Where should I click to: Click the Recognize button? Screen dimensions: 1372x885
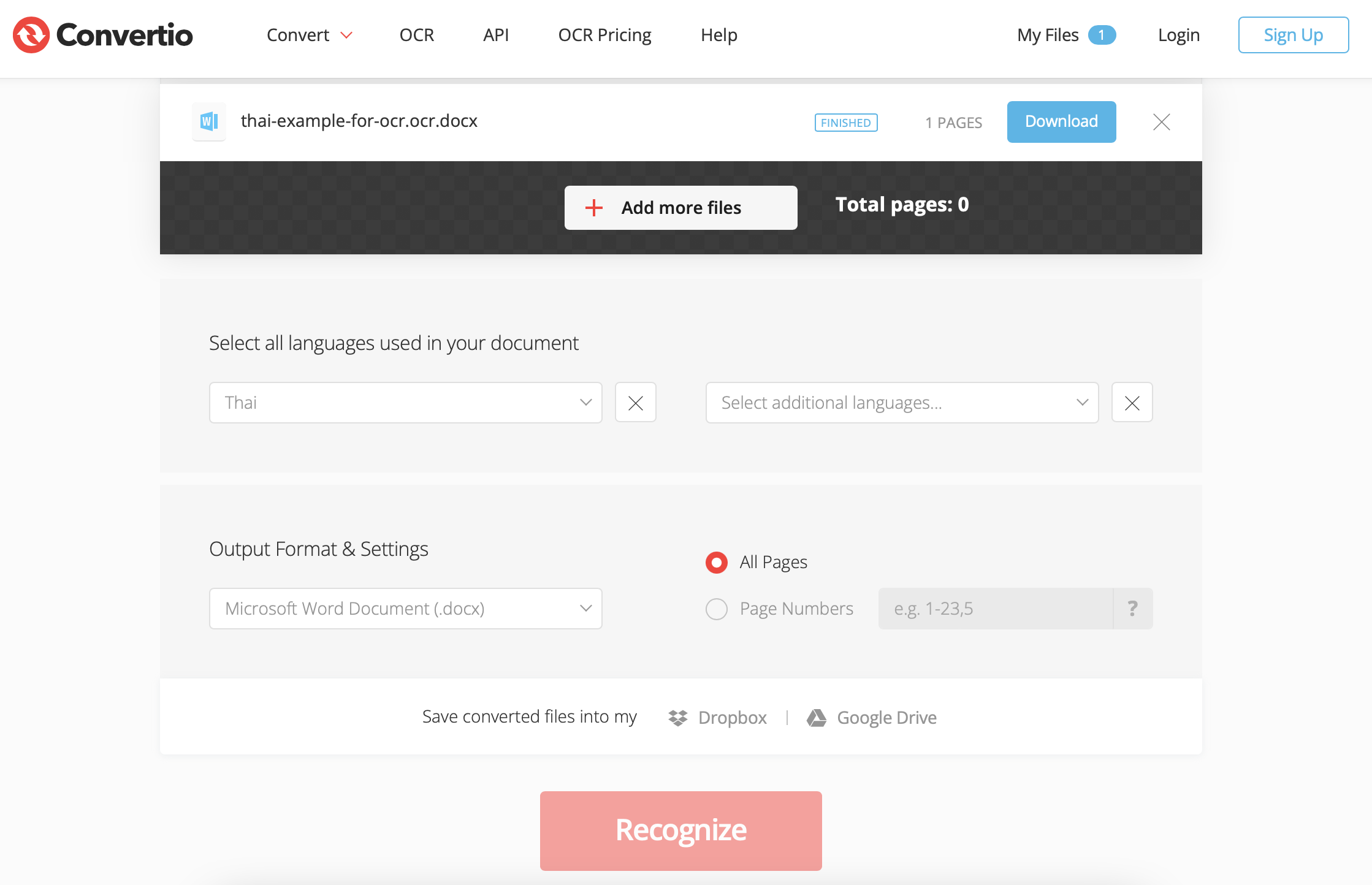(680, 830)
